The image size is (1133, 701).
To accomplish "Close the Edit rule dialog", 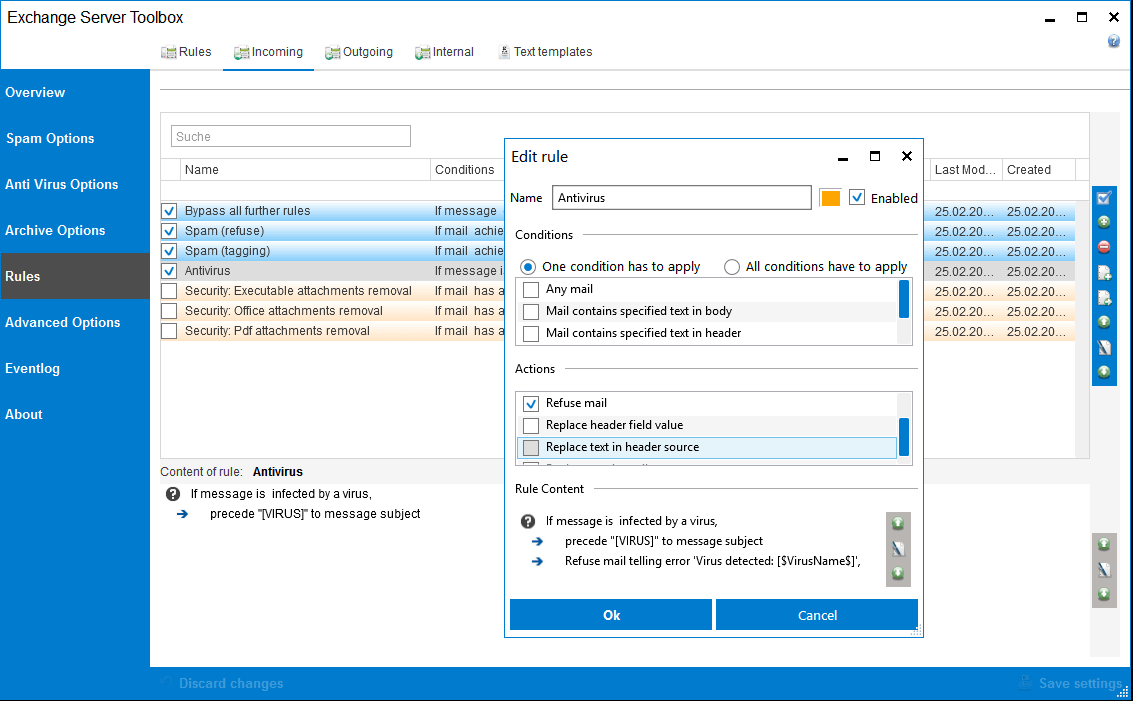I will click(907, 156).
